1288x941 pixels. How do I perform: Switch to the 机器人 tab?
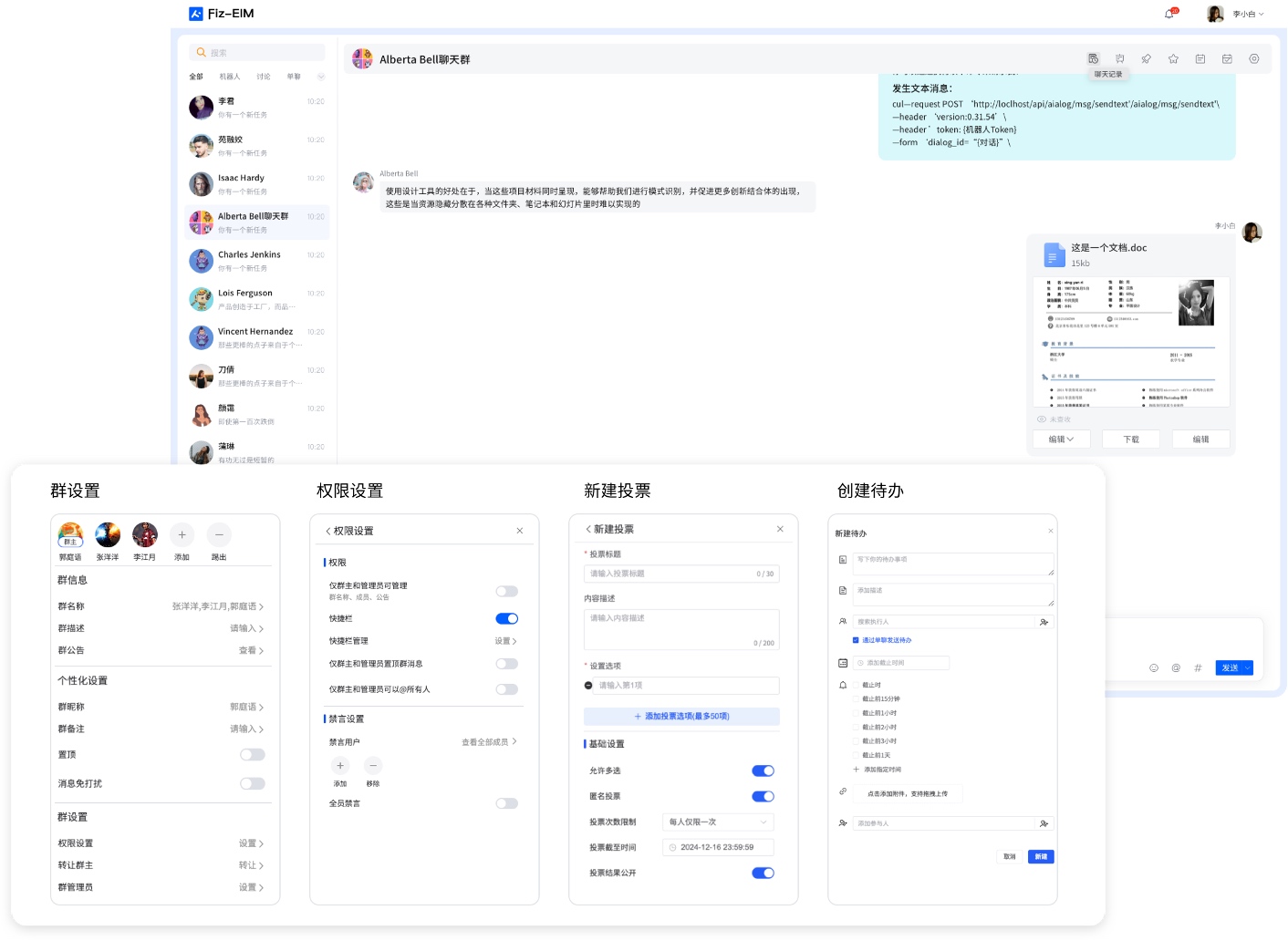point(230,77)
